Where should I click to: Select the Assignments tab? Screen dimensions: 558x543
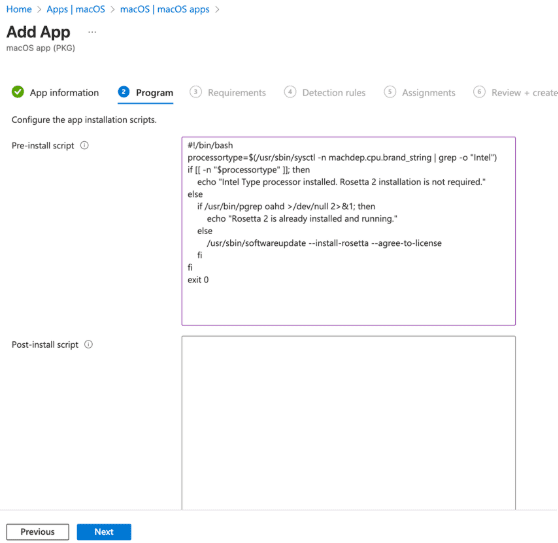pyautogui.click(x=428, y=93)
